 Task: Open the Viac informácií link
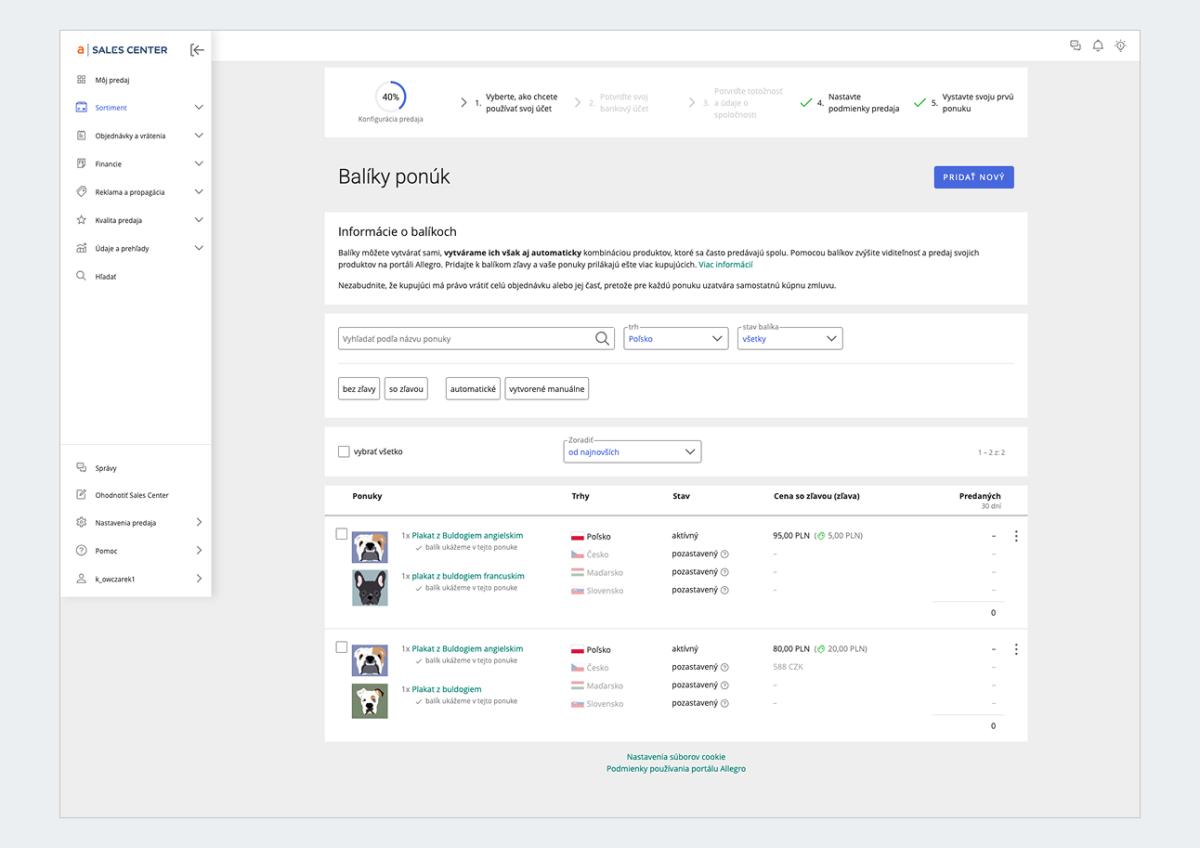pyautogui.click(x=725, y=265)
